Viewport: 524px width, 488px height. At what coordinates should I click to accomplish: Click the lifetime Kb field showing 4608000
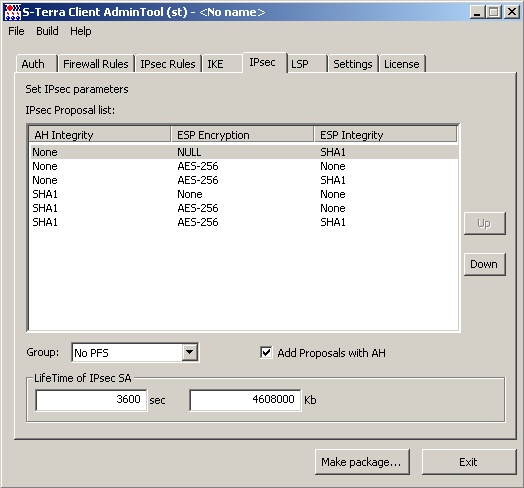[245, 400]
